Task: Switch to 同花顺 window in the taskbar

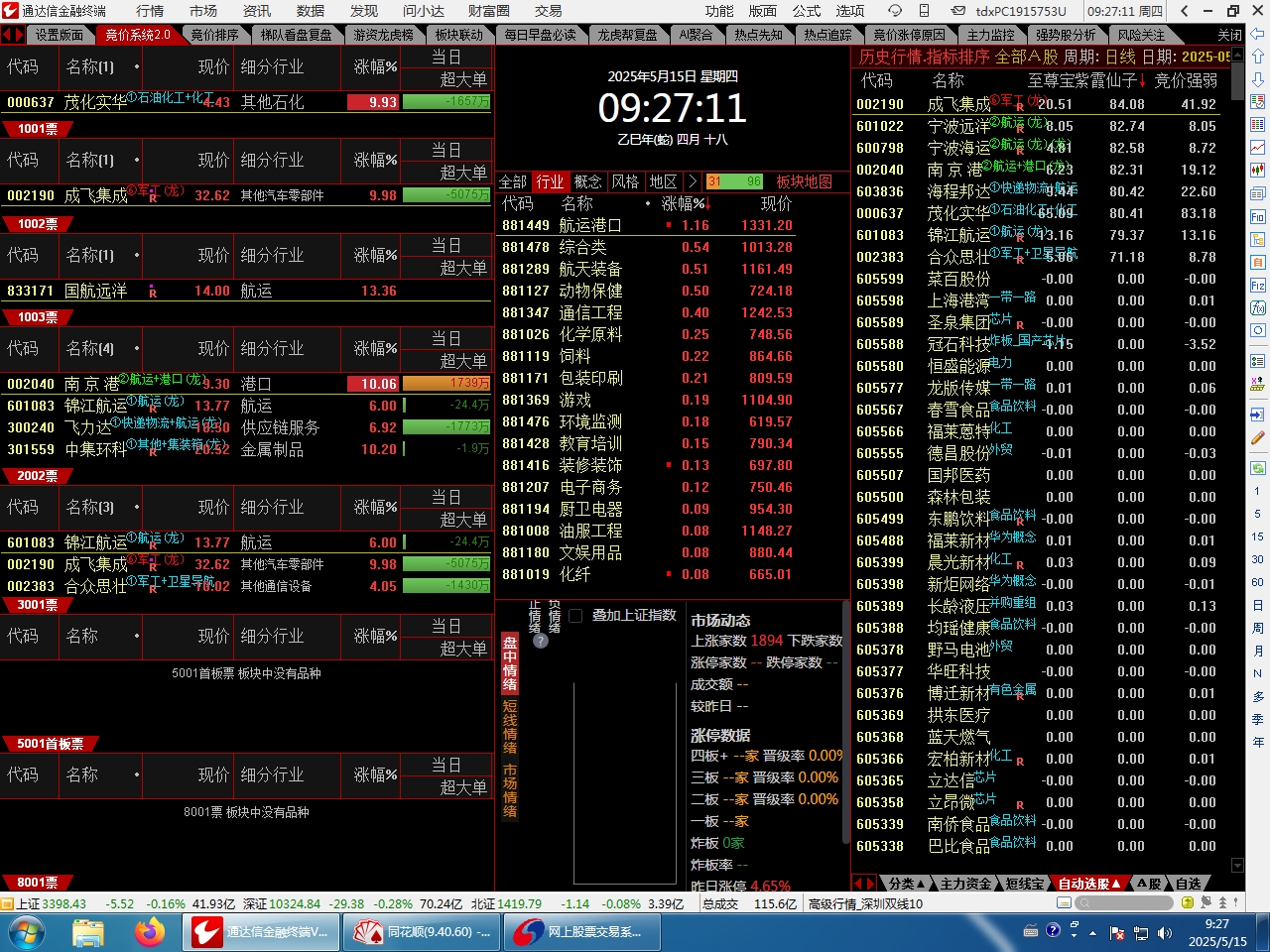Action: click(422, 932)
